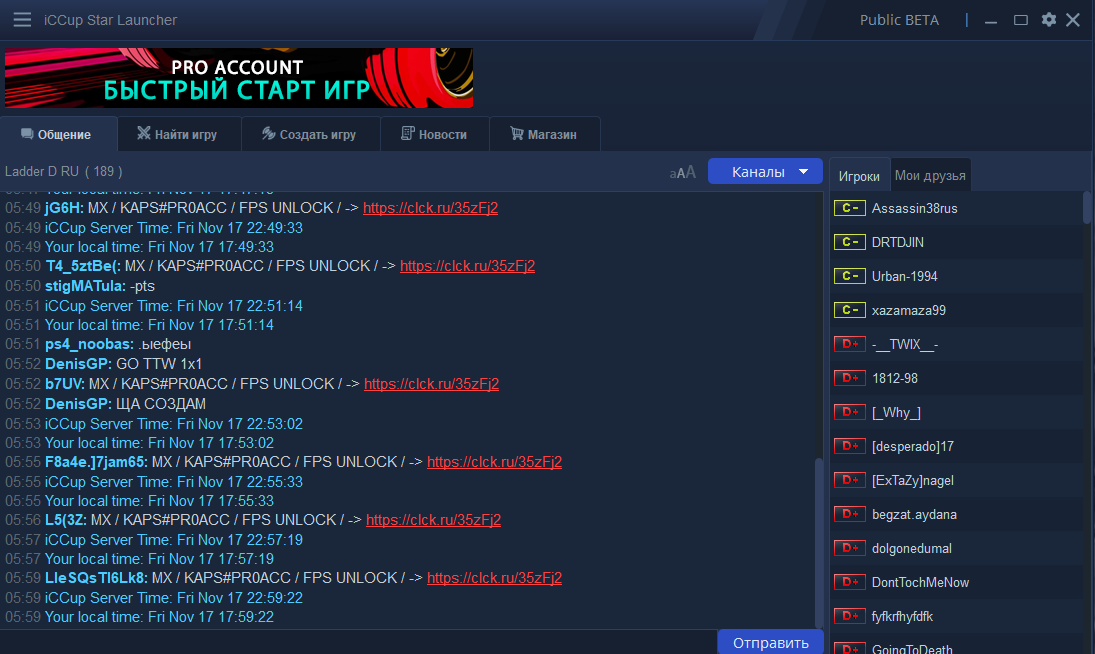Click the players list scrollbar thumb
The width and height of the screenshot is (1095, 654).
coord(1087,208)
